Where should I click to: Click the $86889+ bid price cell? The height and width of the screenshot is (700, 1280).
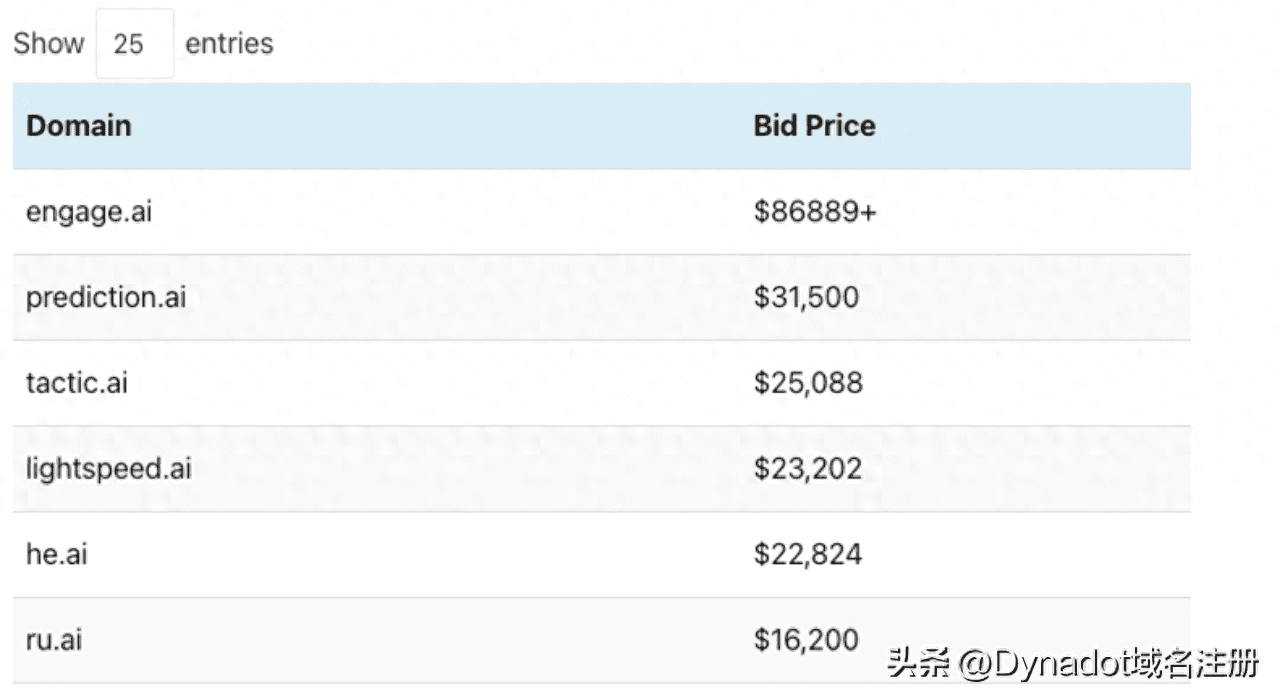click(x=815, y=212)
